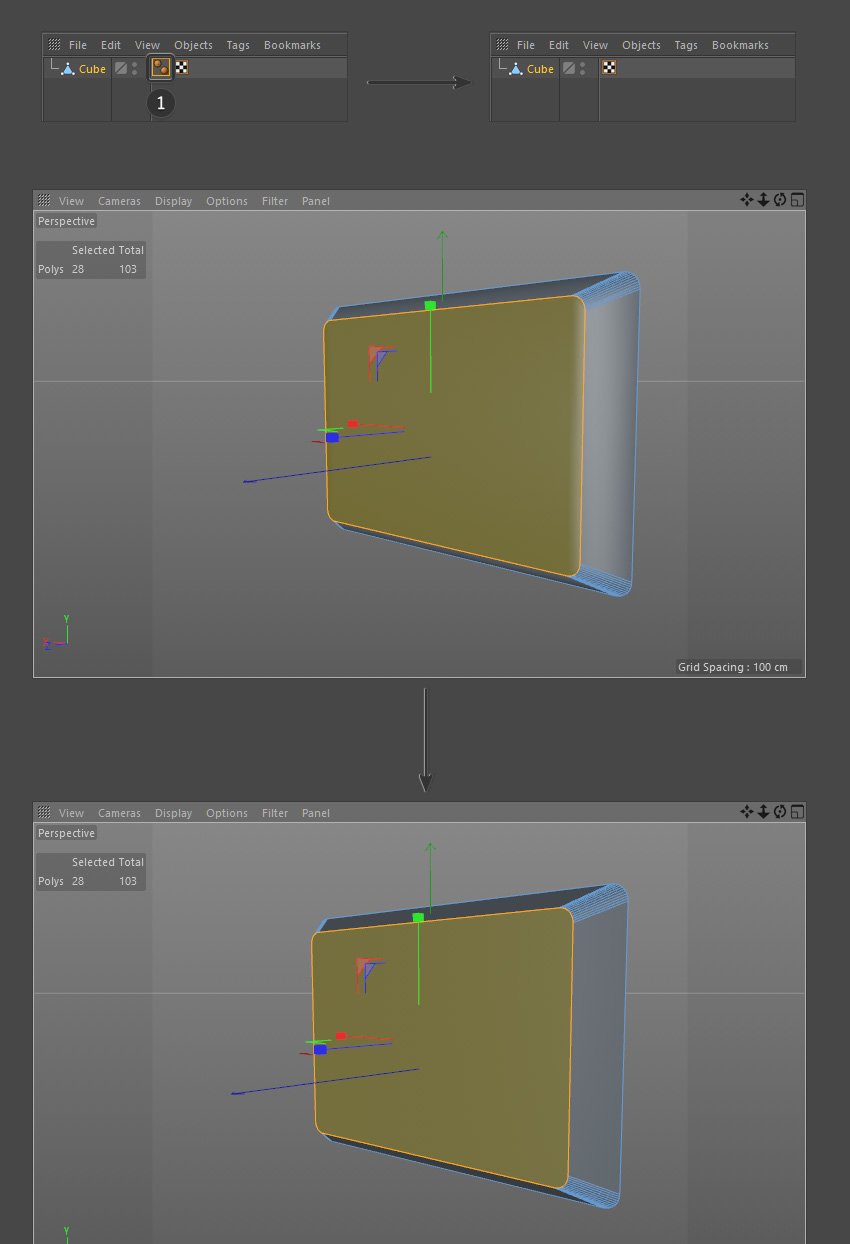Open the Tags menu in left Object Manager
This screenshot has height=1244, width=850.
(238, 45)
